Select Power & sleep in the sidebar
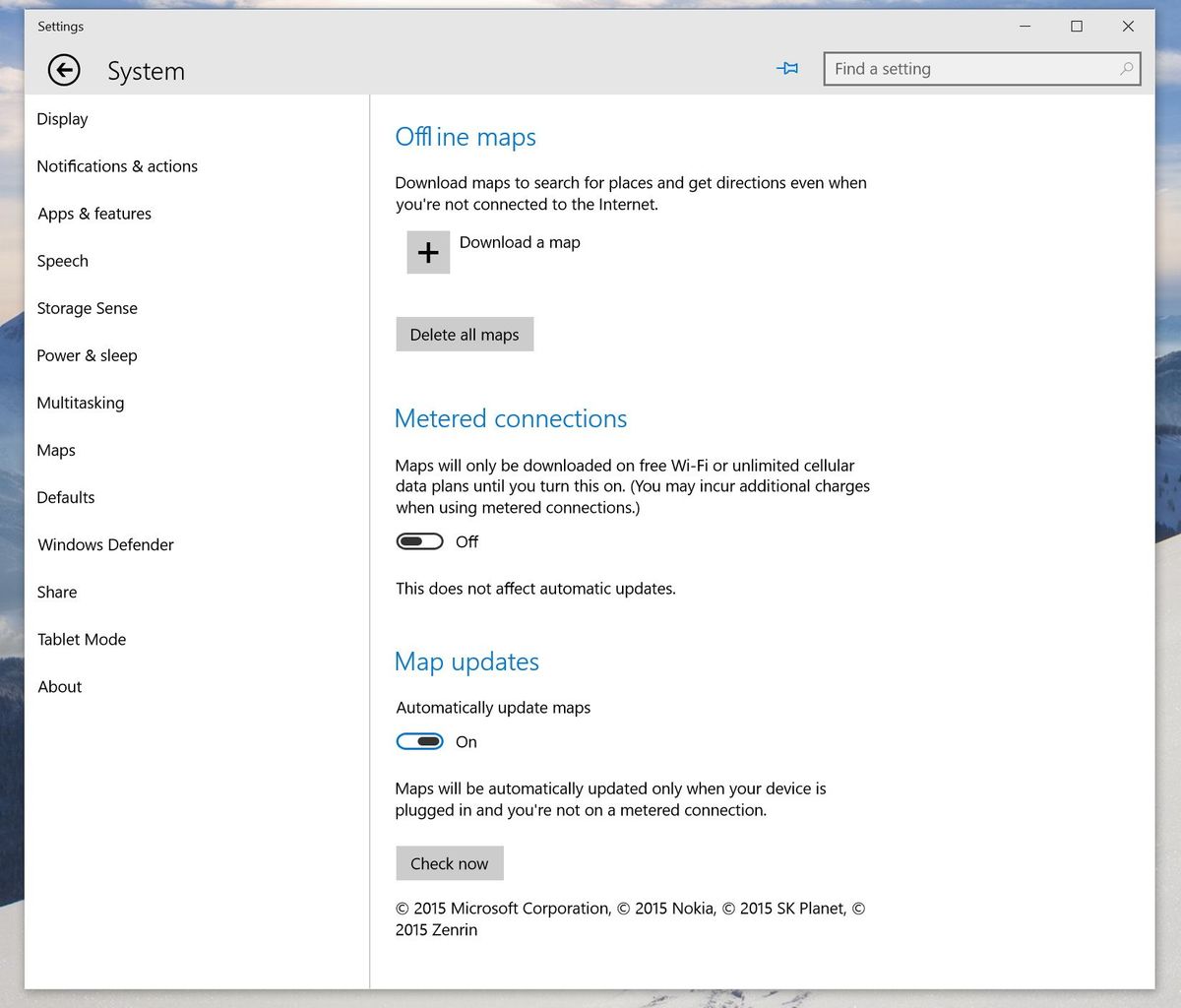 (87, 354)
